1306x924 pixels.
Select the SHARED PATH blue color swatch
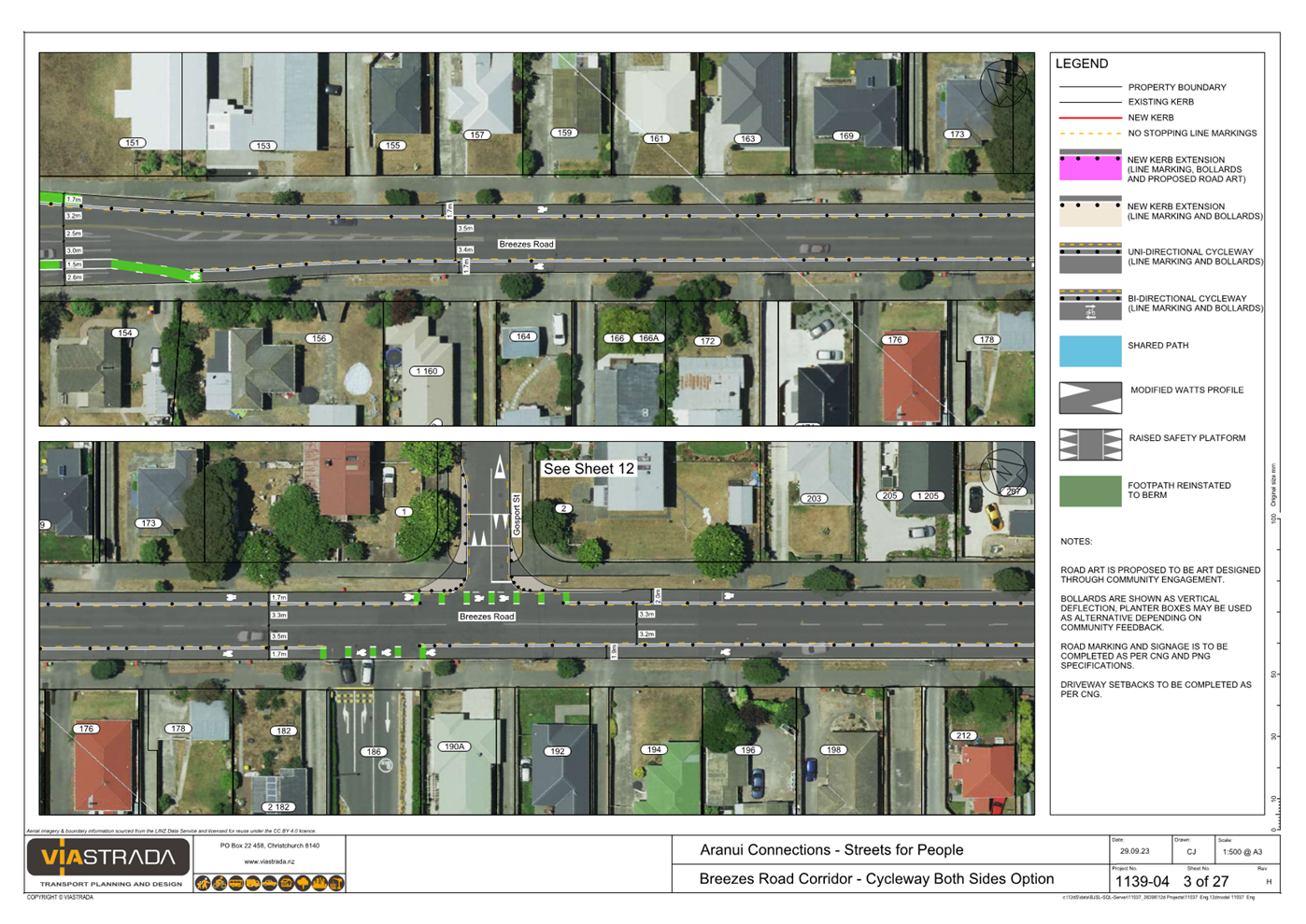tap(1089, 350)
